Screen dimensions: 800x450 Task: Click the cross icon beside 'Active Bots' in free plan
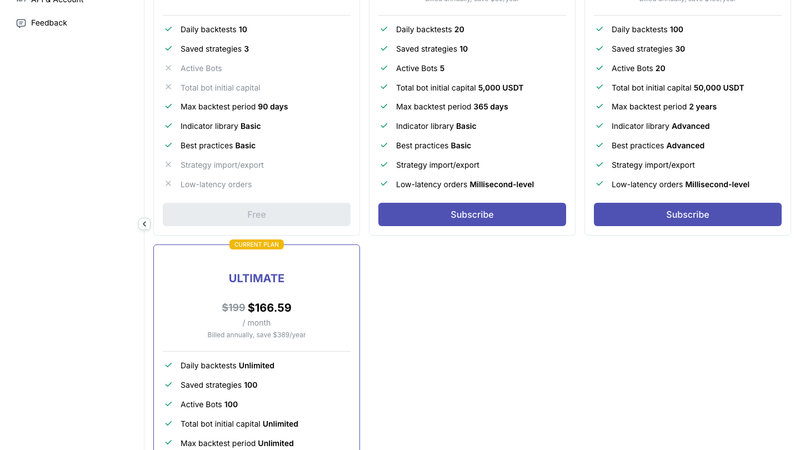click(x=168, y=68)
